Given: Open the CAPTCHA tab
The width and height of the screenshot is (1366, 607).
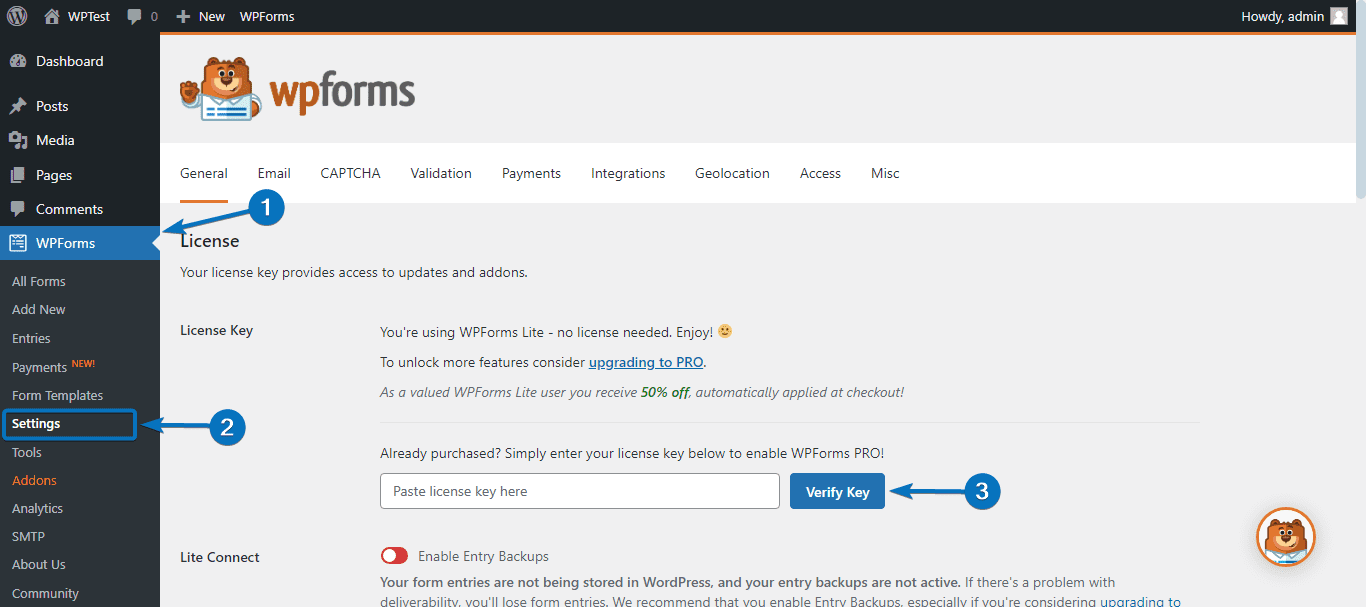Looking at the screenshot, I should click(x=350, y=173).
